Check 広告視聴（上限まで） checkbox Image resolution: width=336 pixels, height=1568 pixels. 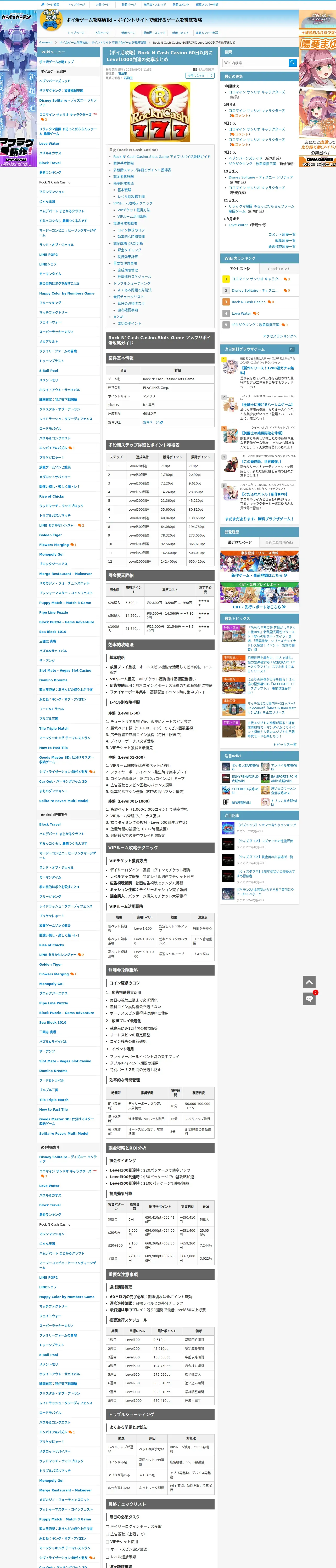(x=108, y=1534)
